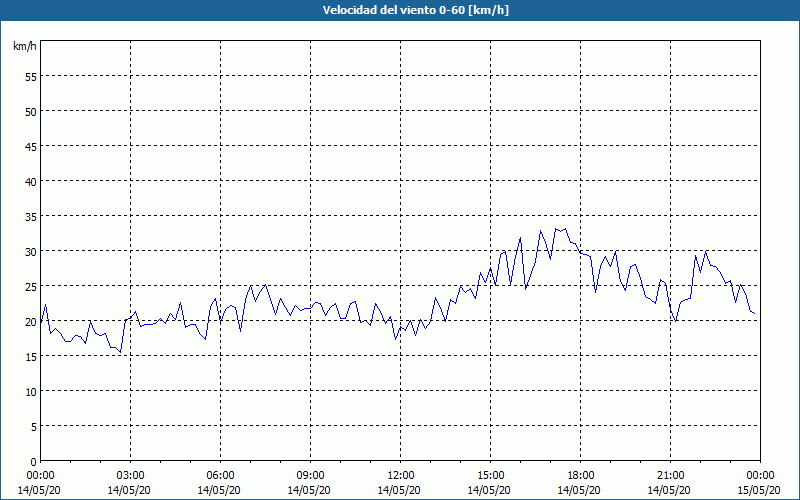Click the y-axis value 20
The width and height of the screenshot is (800, 500).
point(31,321)
